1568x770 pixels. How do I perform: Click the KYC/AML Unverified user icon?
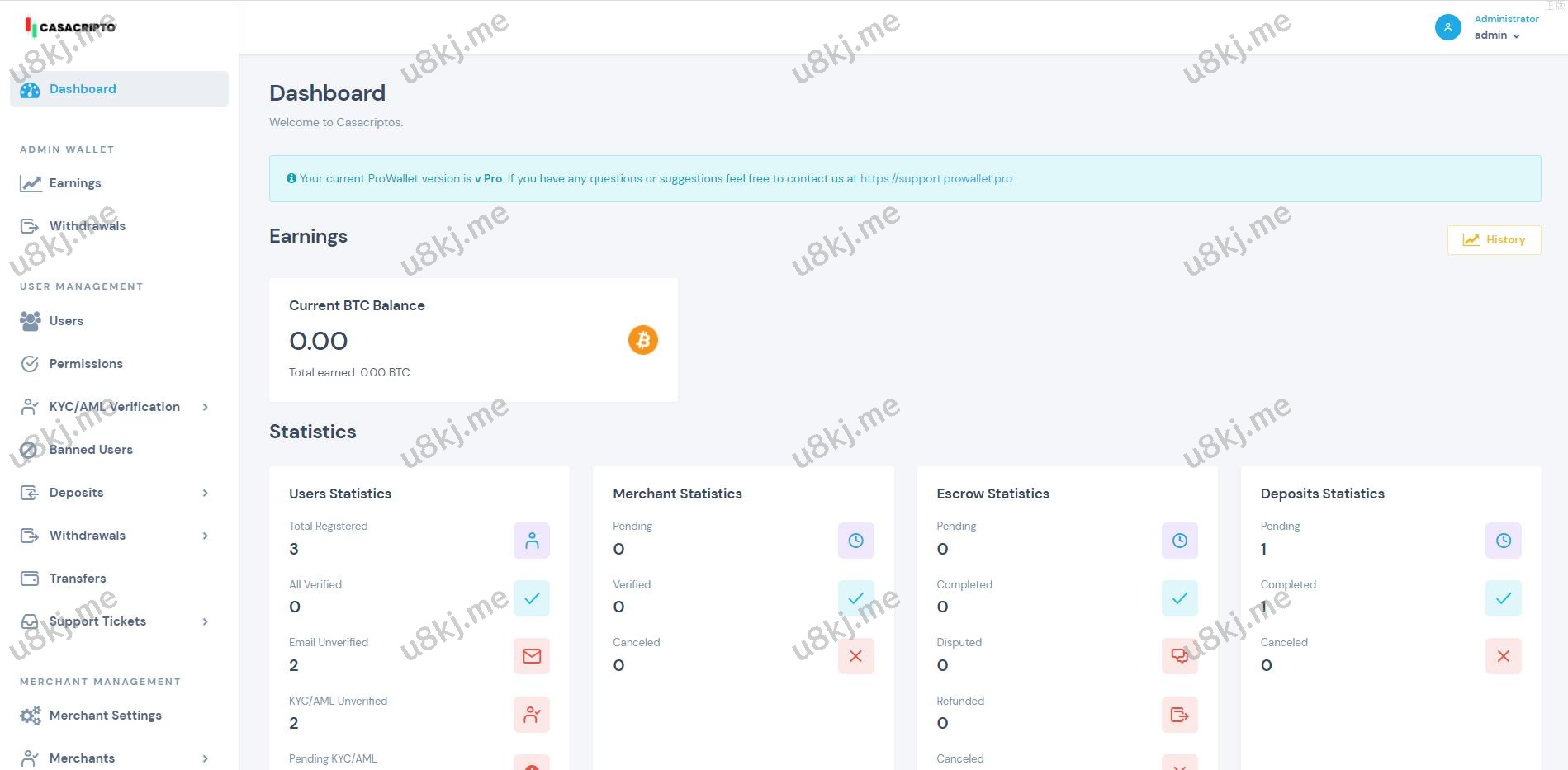pos(531,715)
